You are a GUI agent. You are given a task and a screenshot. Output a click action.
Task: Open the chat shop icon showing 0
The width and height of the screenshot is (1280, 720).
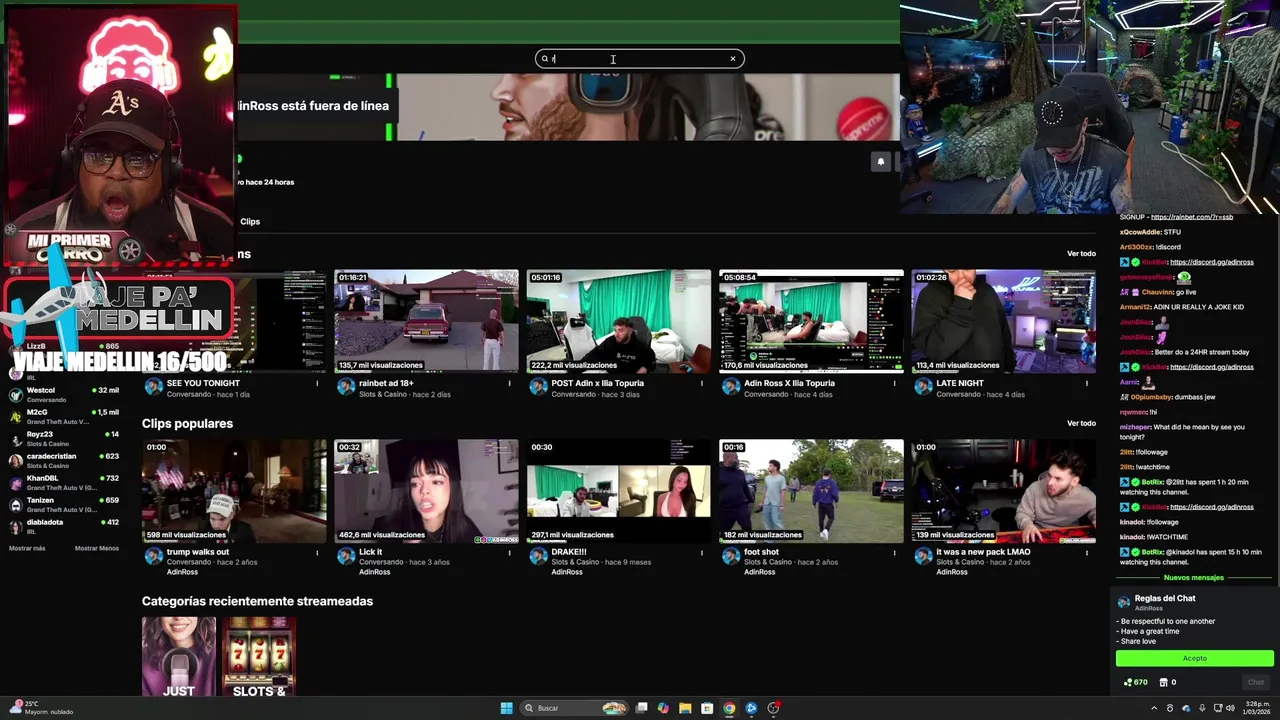(1167, 682)
